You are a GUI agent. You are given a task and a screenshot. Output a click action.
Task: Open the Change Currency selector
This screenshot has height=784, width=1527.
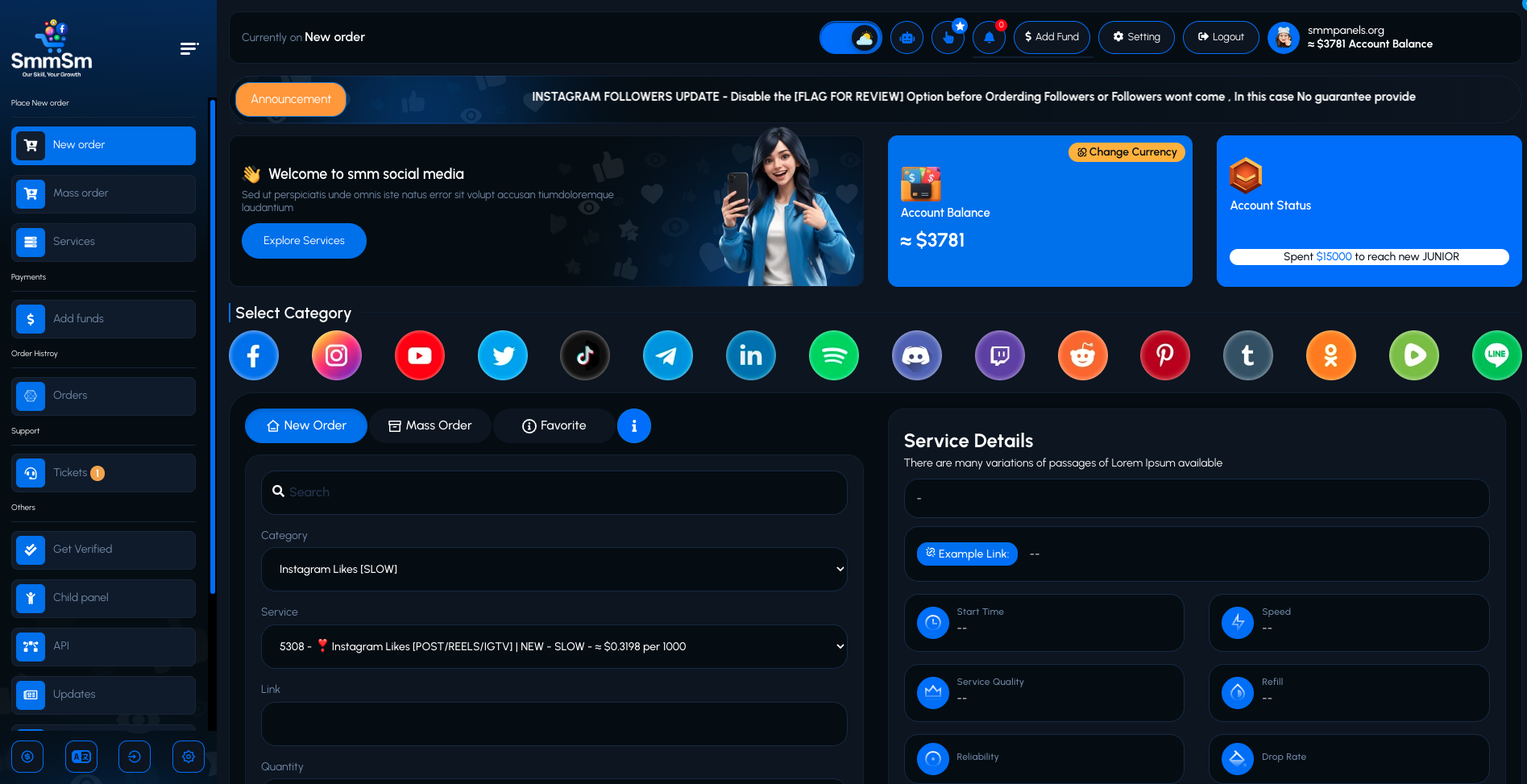click(x=1127, y=152)
